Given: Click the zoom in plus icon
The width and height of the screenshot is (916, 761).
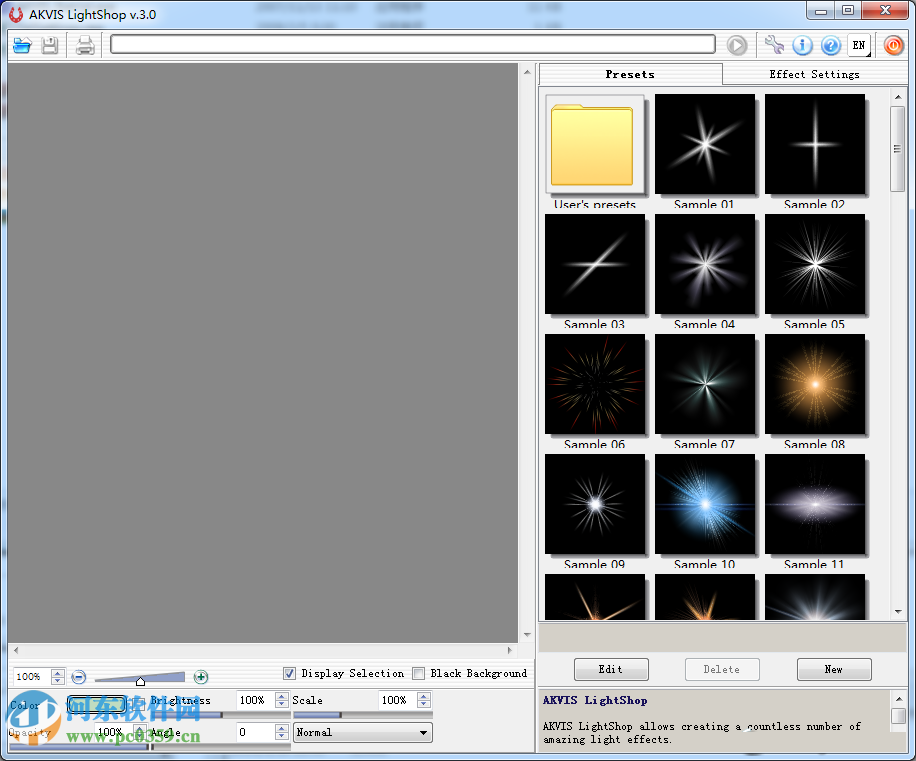Looking at the screenshot, I should 201,677.
